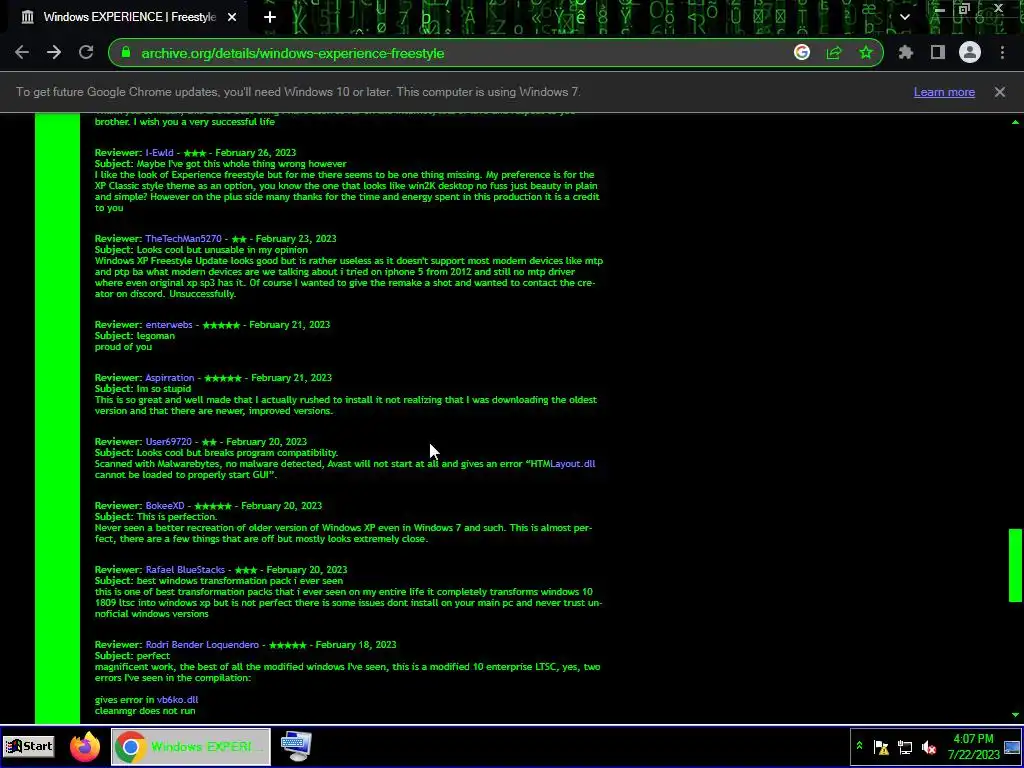Image resolution: width=1024 pixels, height=768 pixels.
Task: Open reviewer I-Ewld's profile
Action: click(159, 153)
